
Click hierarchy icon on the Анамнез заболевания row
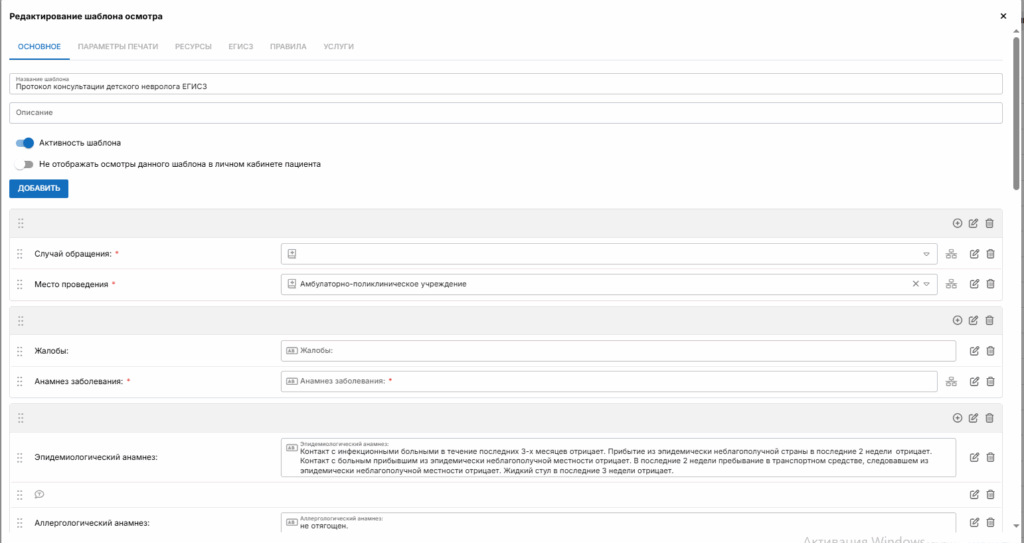point(951,381)
